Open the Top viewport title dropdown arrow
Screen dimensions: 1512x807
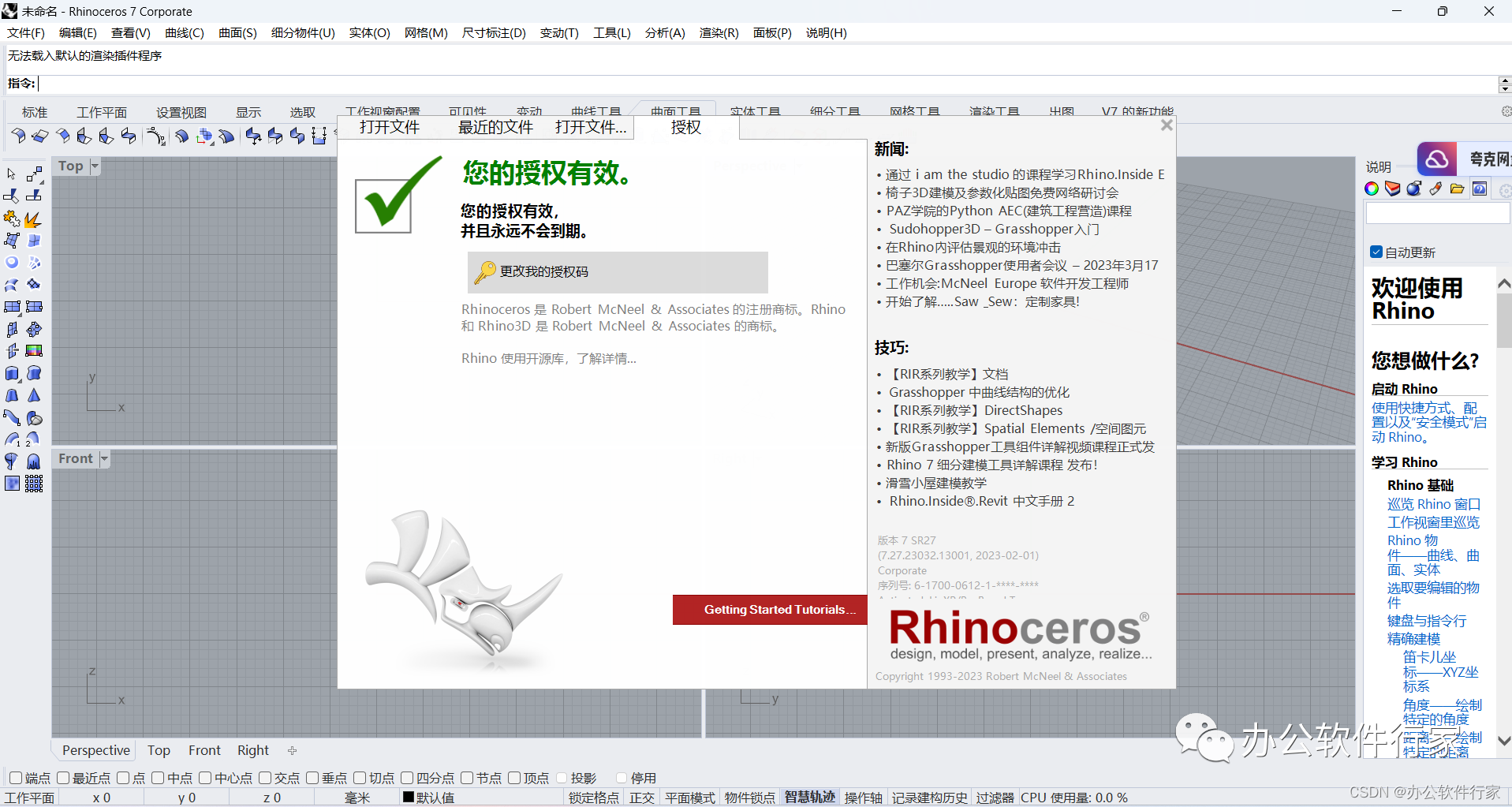(95, 166)
